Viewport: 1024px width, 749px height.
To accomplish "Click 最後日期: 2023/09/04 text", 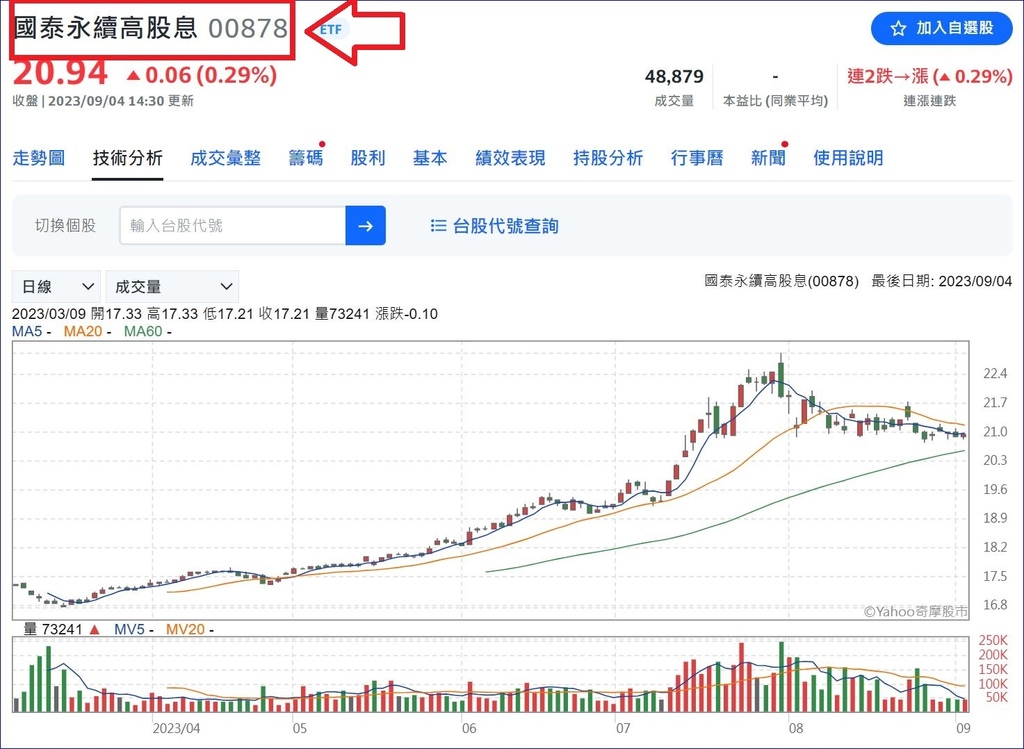I will 942,281.
